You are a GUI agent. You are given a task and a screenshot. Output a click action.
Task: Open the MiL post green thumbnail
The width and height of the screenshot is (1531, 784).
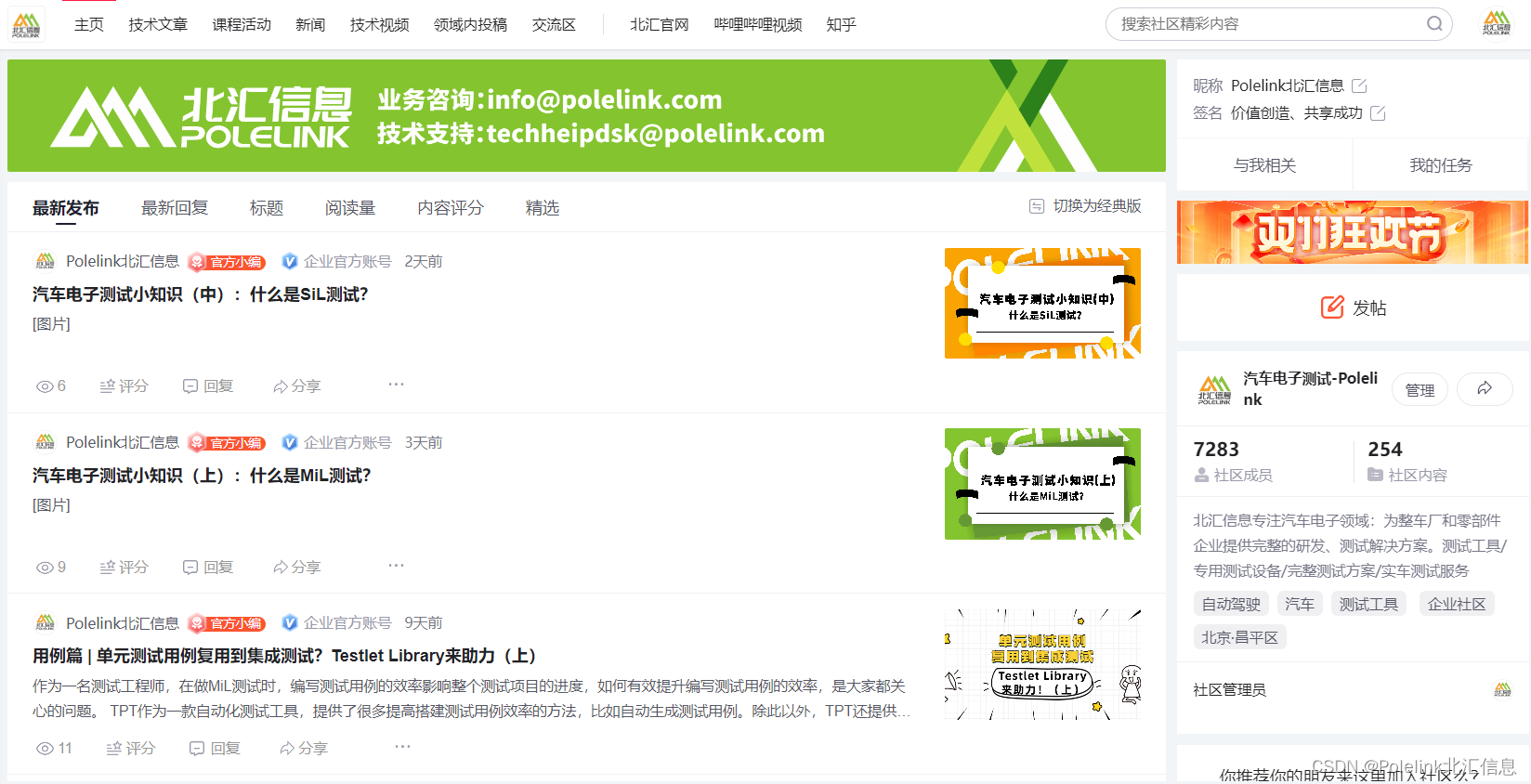[1042, 484]
